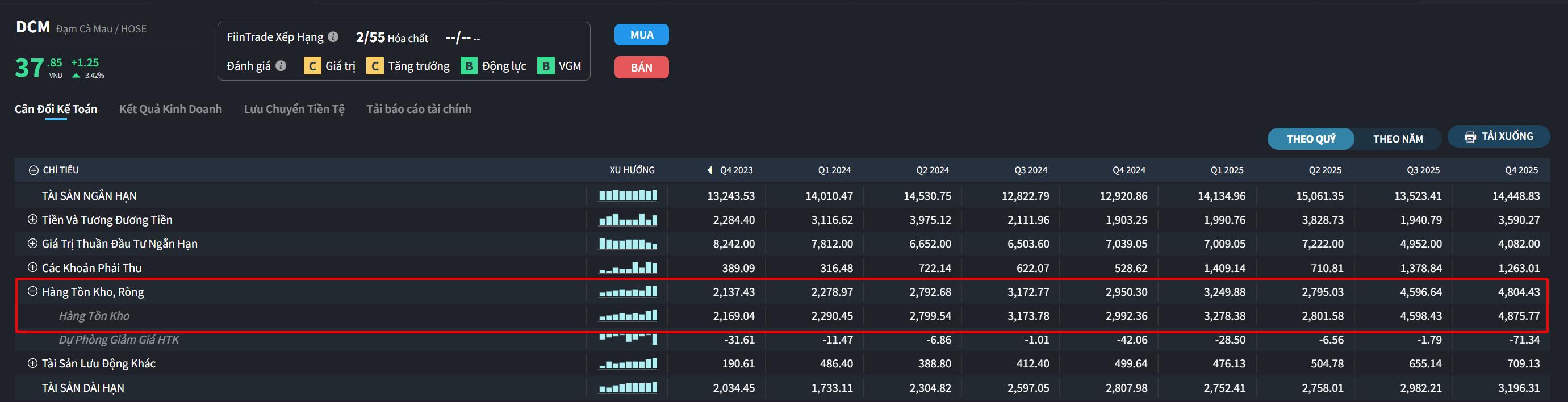Click the left arrow before Q4 2023

(710, 170)
